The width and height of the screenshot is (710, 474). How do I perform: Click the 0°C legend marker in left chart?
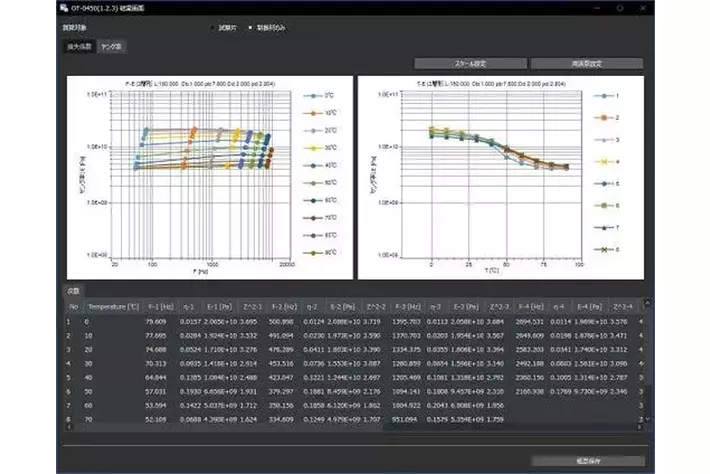[x=311, y=96]
